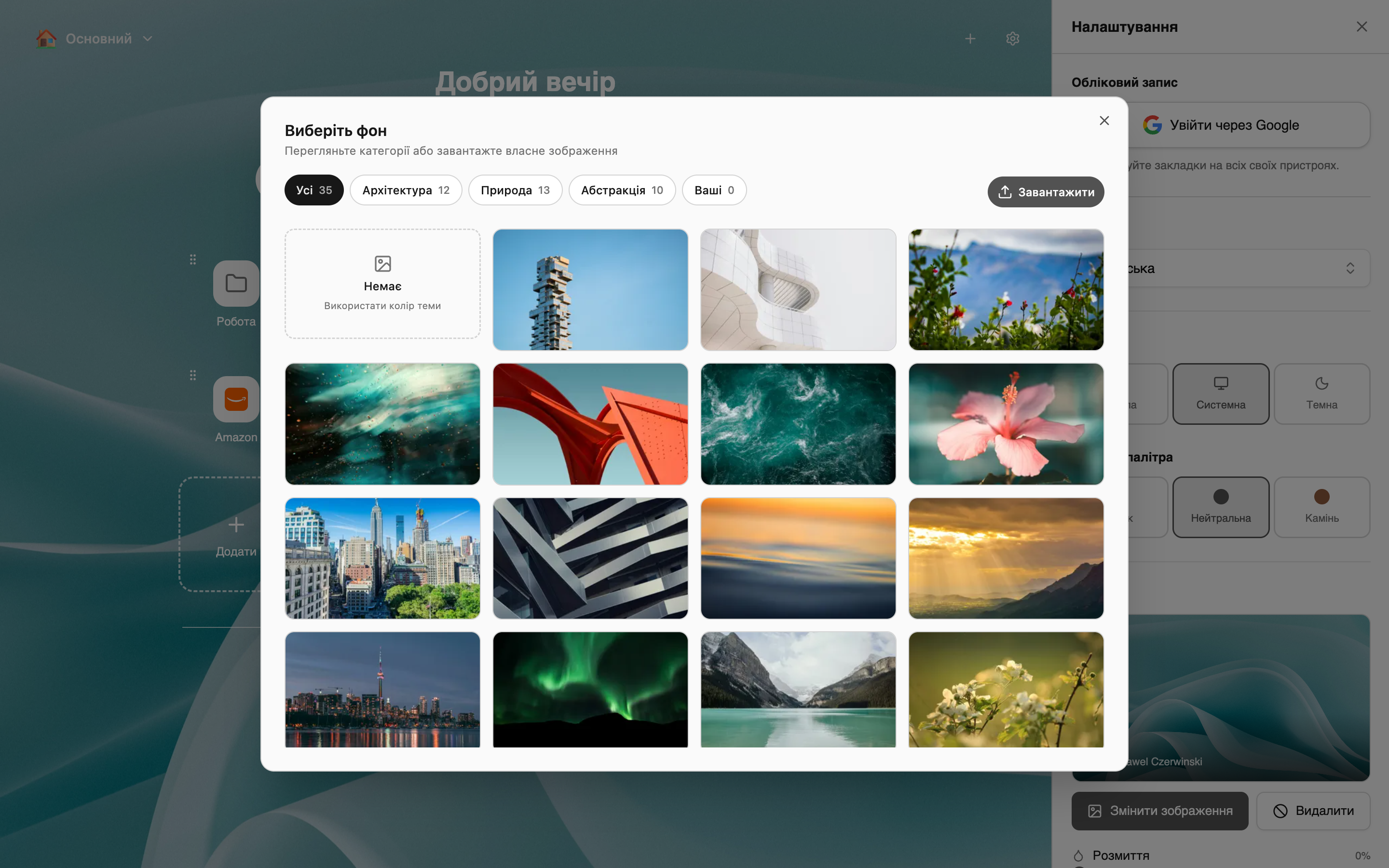Grab the drag handle beside Amazon row
This screenshot has height=868, width=1389.
193,376
